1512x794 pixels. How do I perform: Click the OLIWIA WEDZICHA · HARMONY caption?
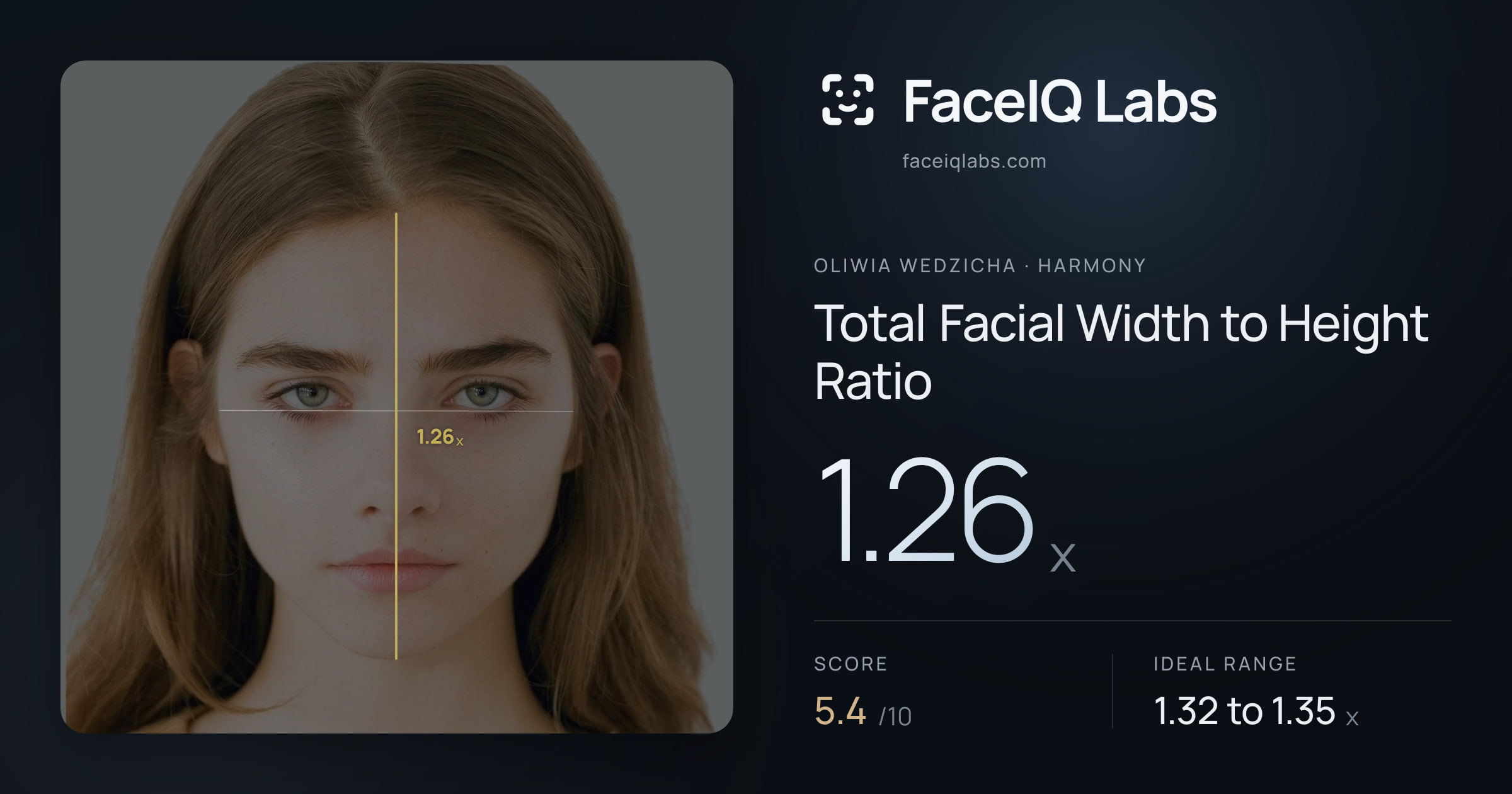pos(980,265)
